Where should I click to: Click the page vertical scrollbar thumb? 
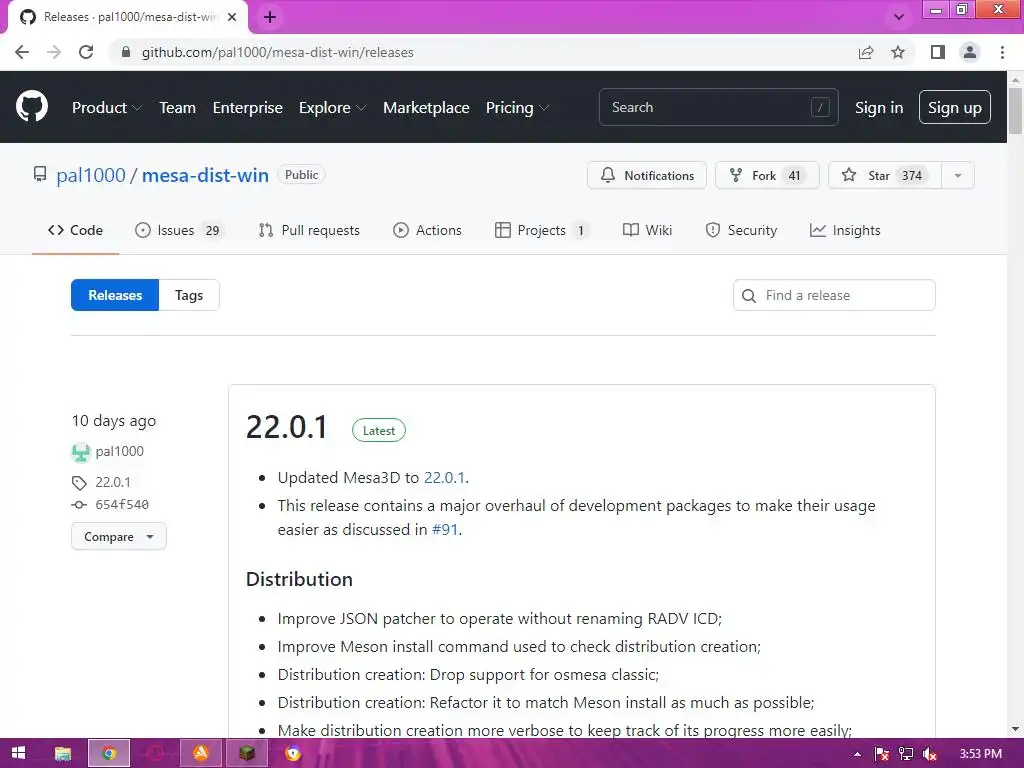coord(1015,110)
